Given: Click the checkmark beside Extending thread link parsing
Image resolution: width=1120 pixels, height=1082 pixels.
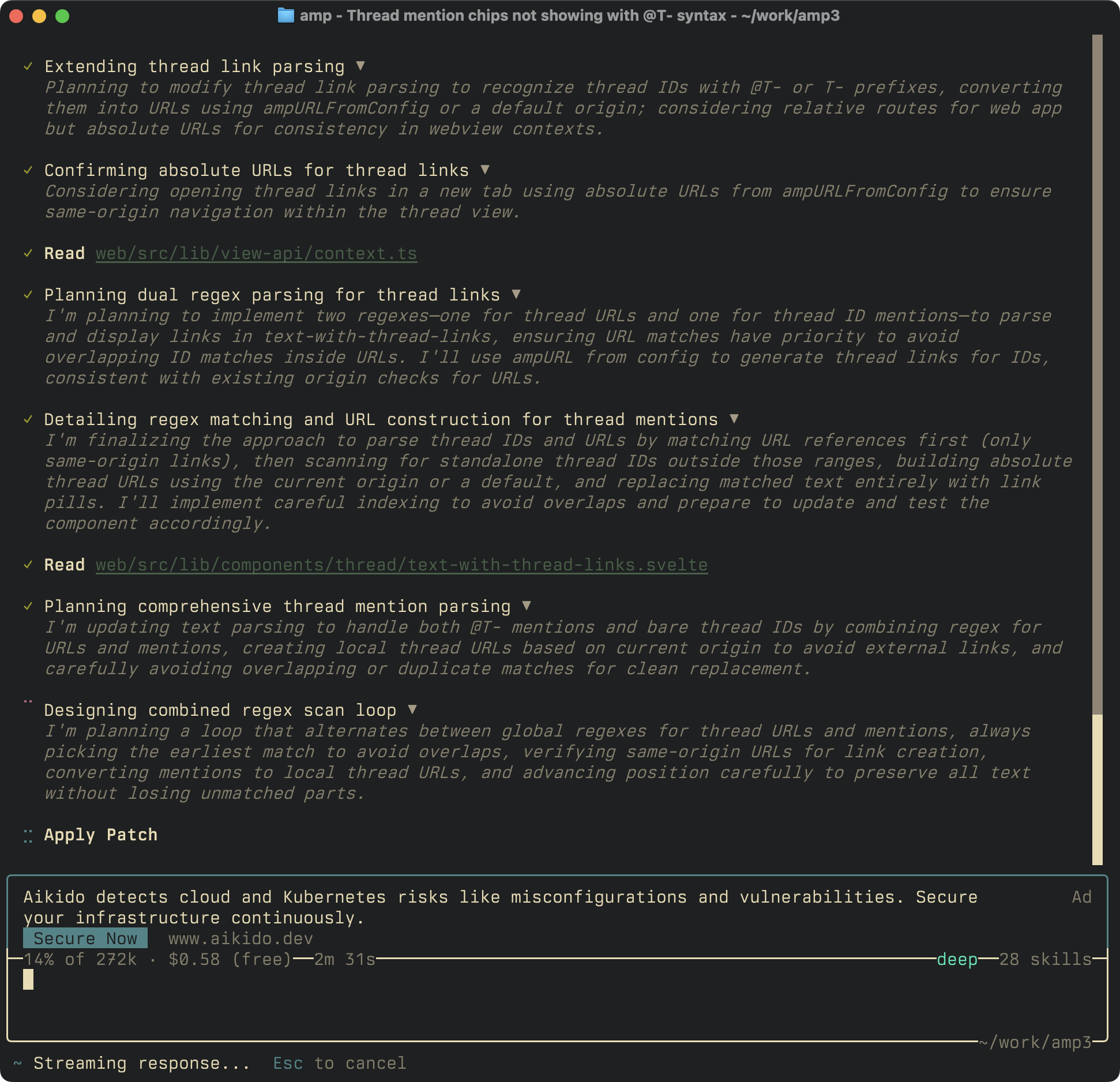Looking at the screenshot, I should [x=28, y=66].
